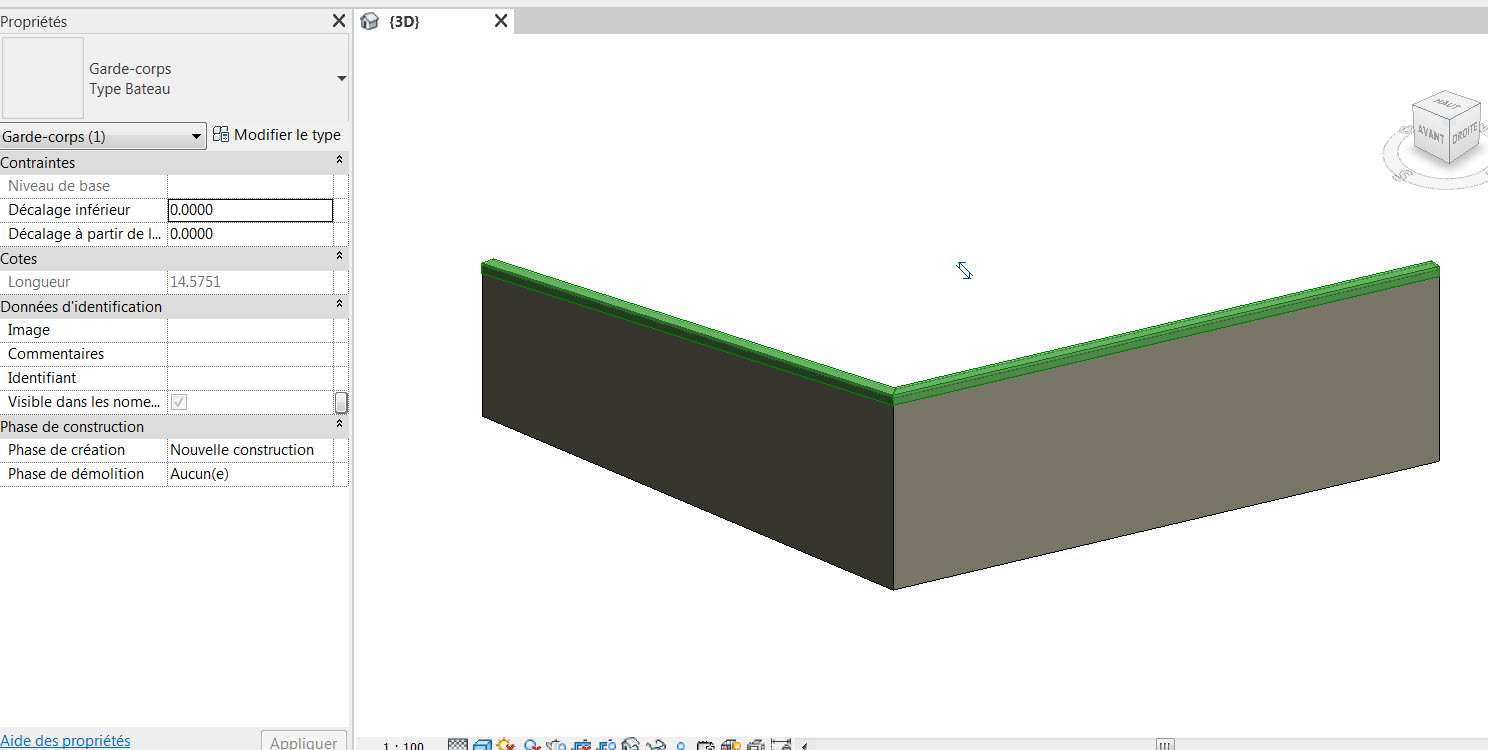Screen dimensions: 1488x750
Task: Click the Crop View icon
Action: (582, 745)
